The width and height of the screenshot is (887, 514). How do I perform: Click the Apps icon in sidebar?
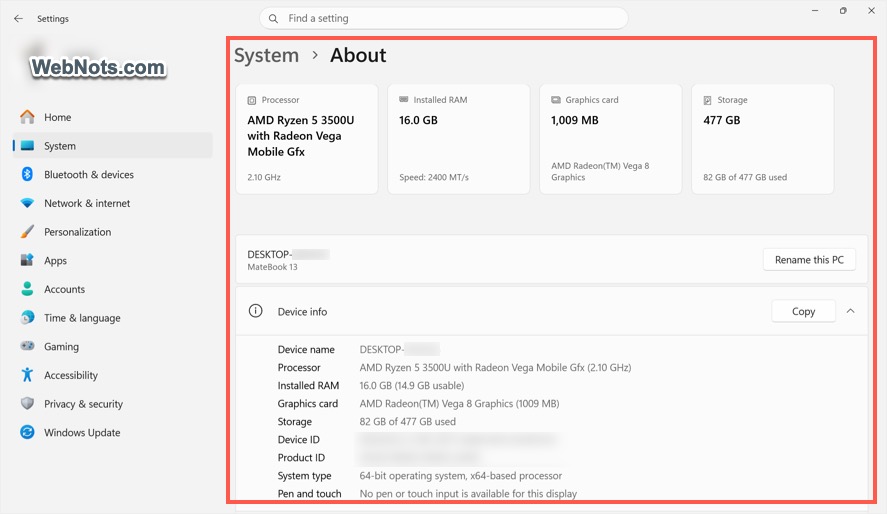[x=27, y=260]
